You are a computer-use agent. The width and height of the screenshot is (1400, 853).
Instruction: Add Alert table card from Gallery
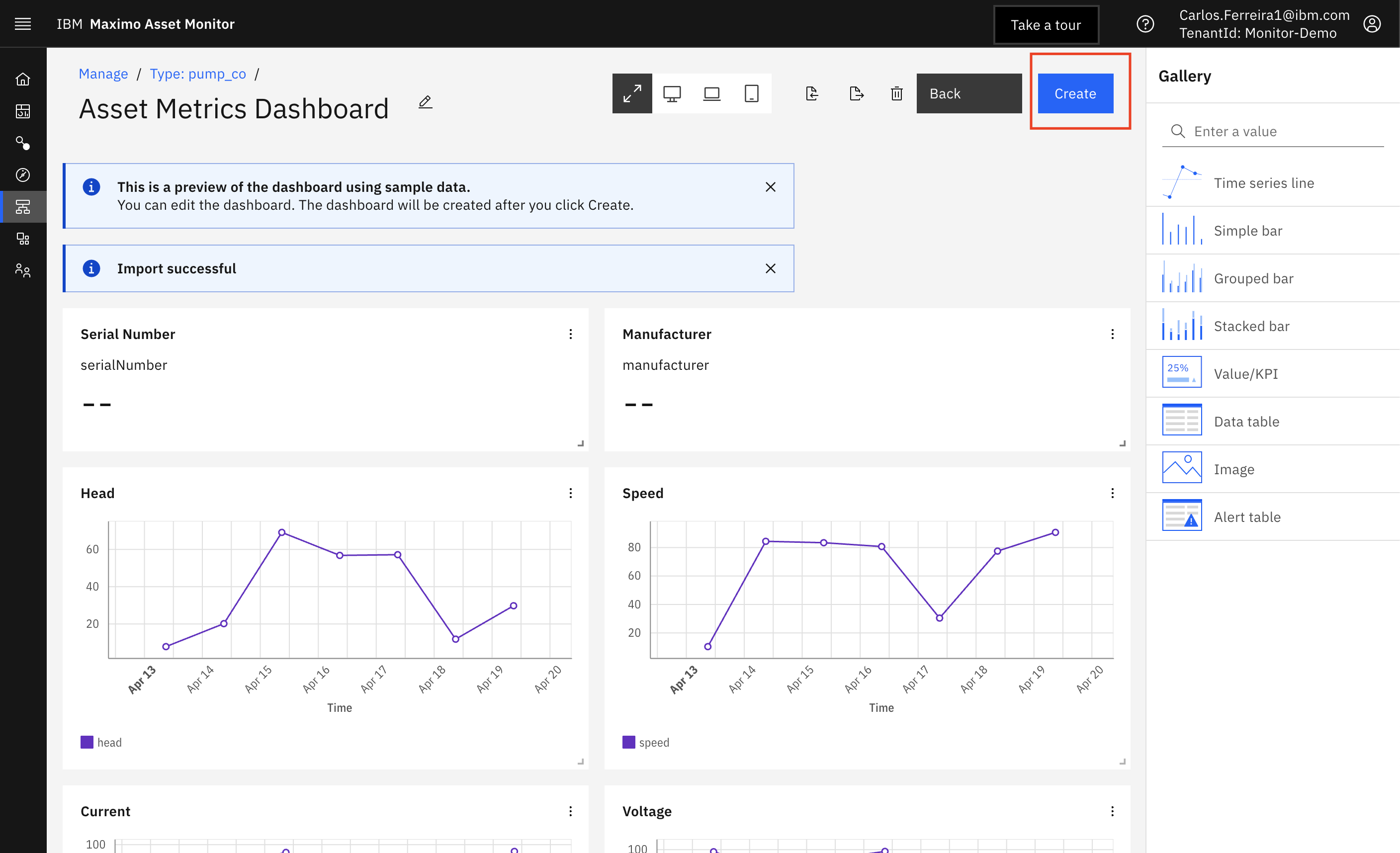coord(1273,517)
